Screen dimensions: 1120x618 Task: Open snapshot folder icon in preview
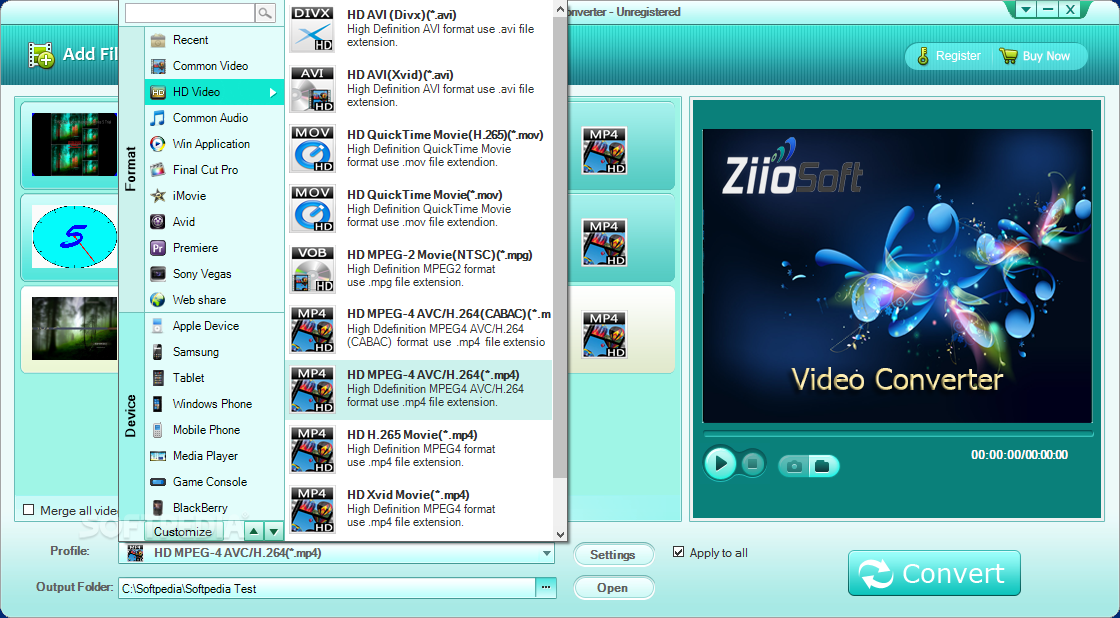coord(822,466)
